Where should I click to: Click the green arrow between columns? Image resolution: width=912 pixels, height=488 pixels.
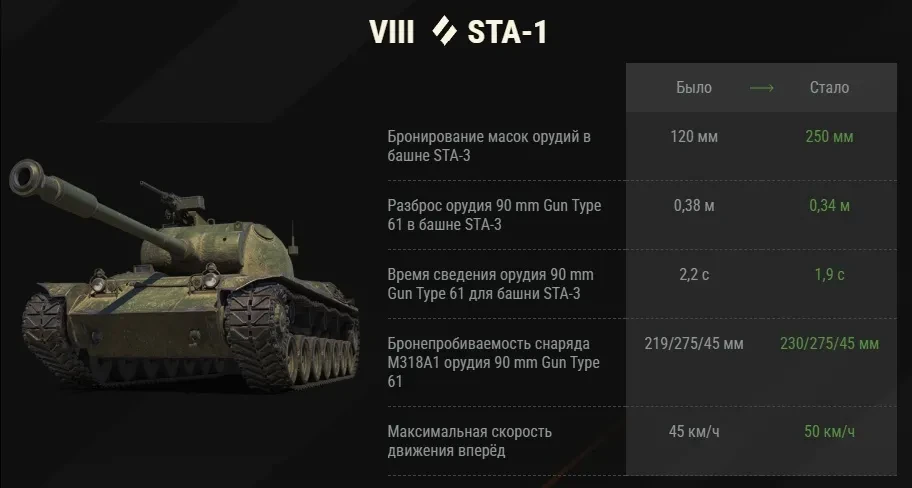[761, 88]
